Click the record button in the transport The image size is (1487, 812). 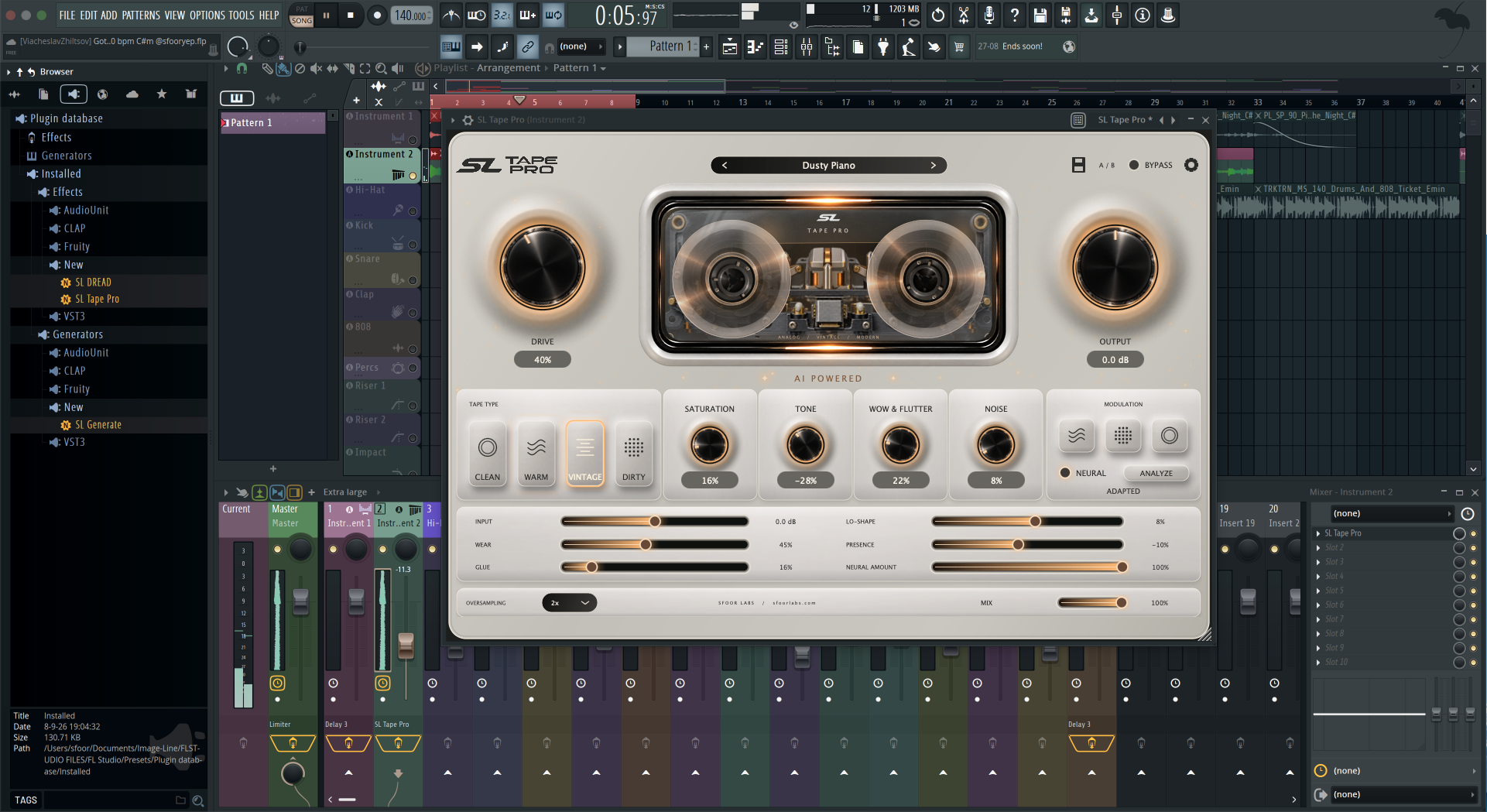click(377, 15)
